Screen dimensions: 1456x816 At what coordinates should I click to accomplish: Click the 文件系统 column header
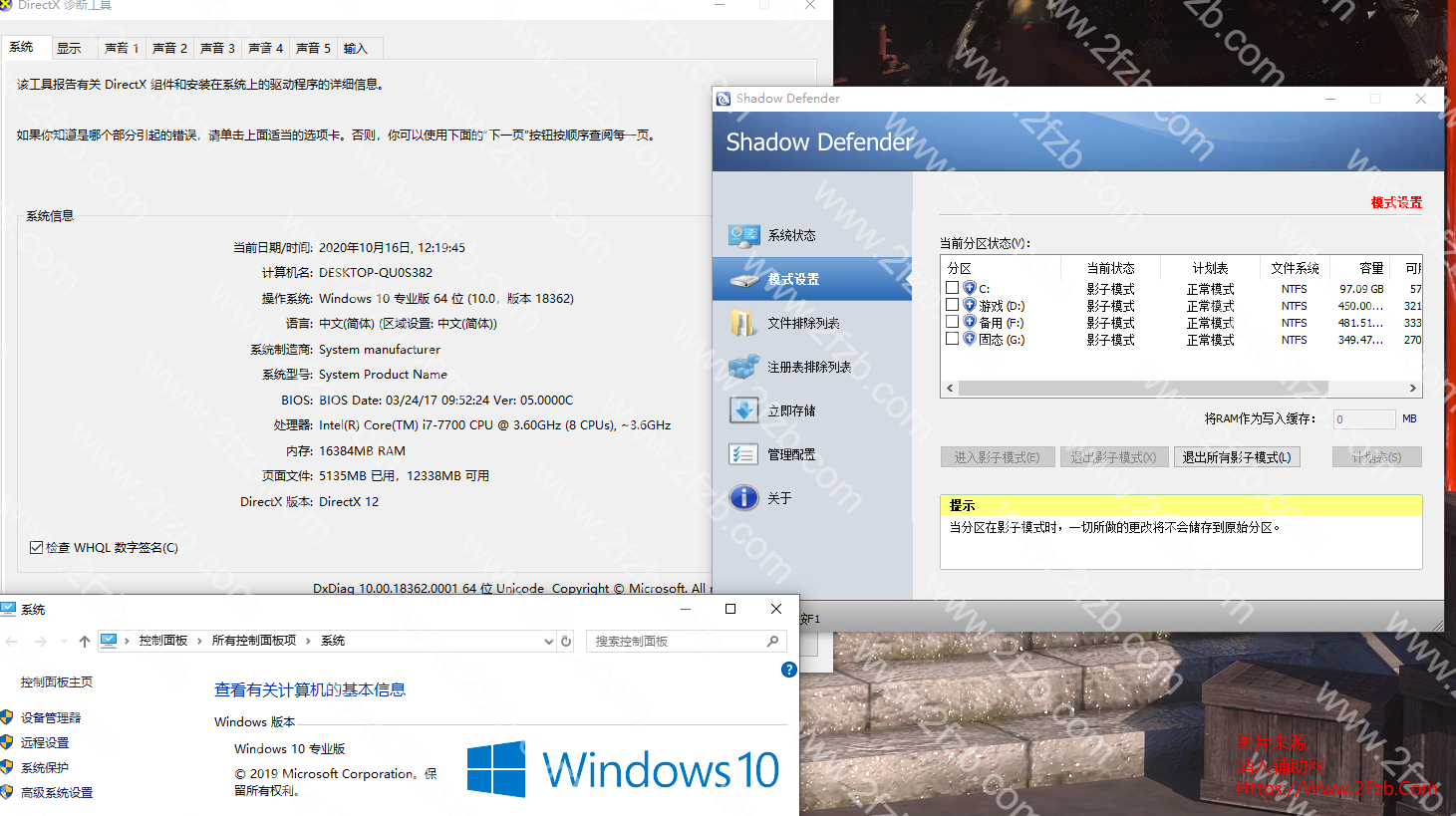coord(1295,268)
